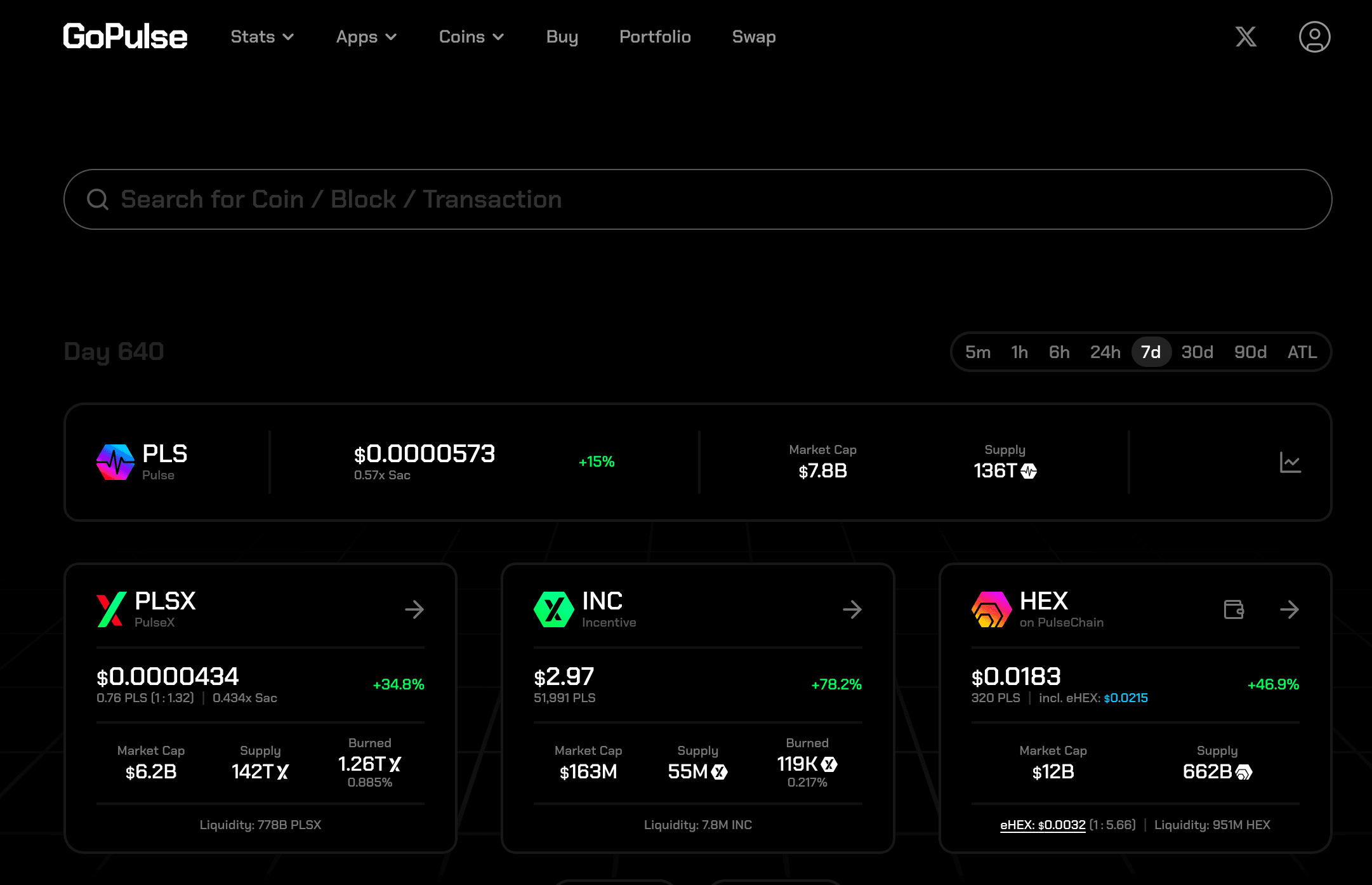This screenshot has height=885, width=1372.
Task: Select the 7d timeframe
Action: tap(1151, 352)
